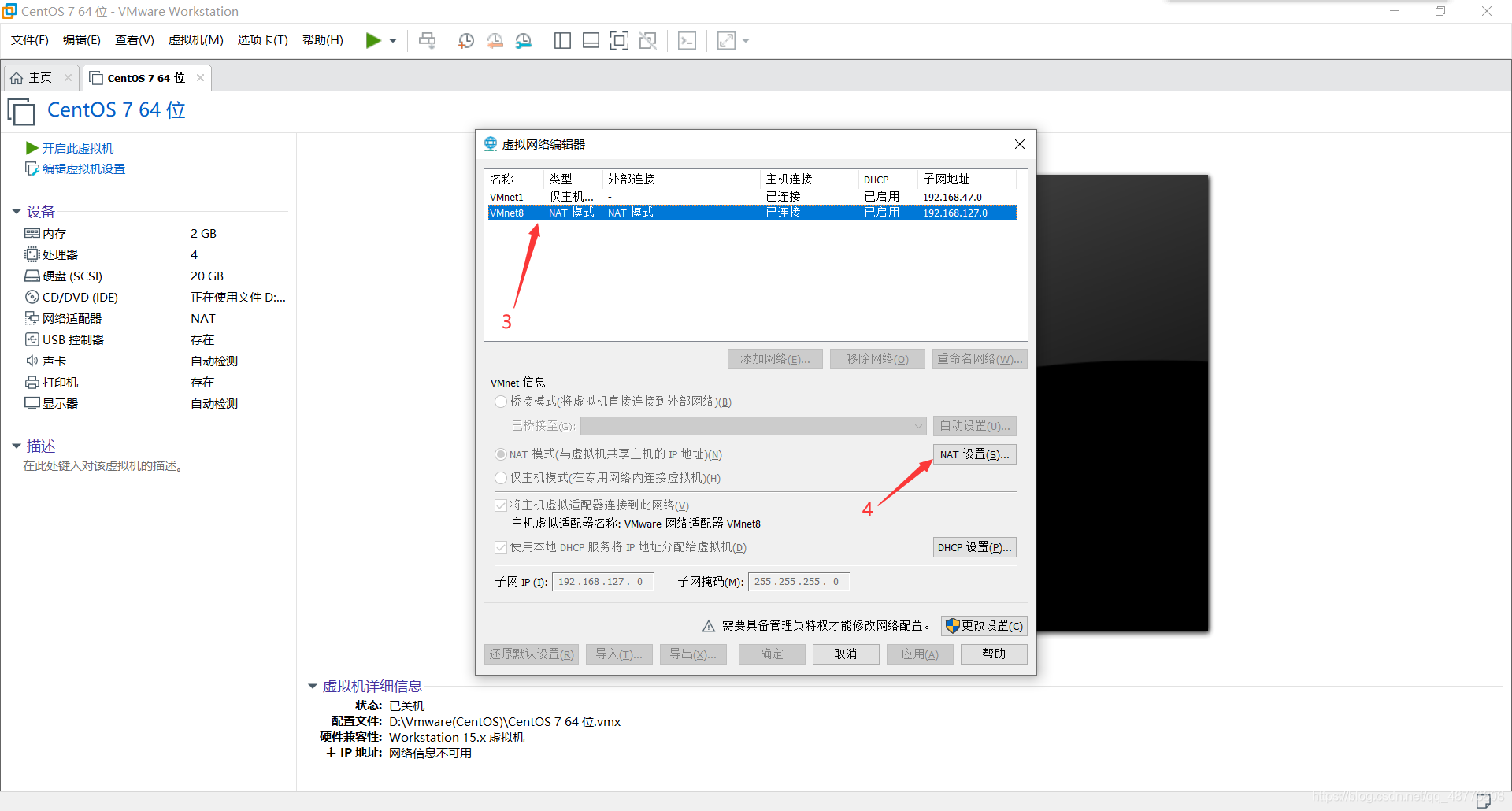Take a snapshot with the clock icon

click(466, 40)
